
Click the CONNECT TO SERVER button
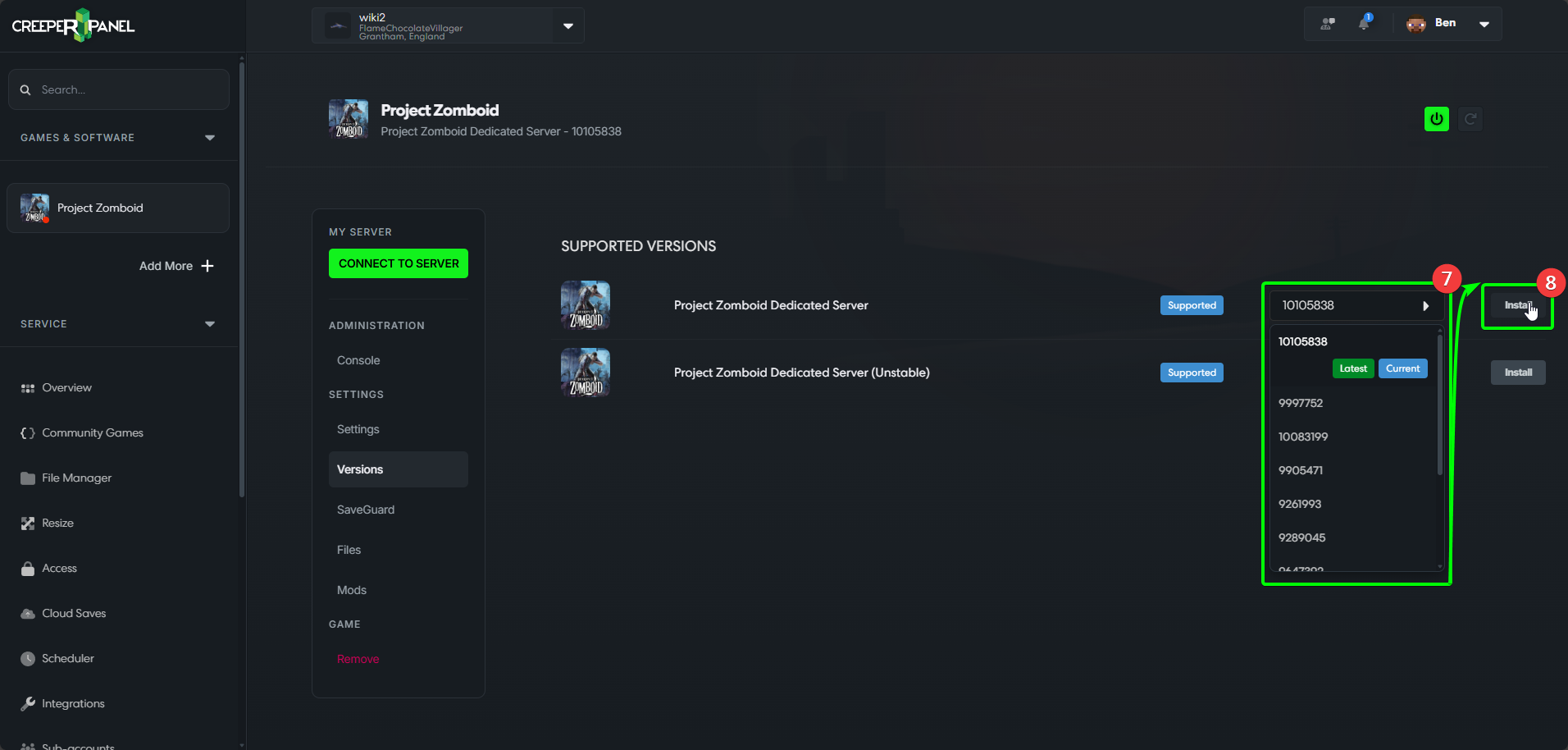pos(398,263)
